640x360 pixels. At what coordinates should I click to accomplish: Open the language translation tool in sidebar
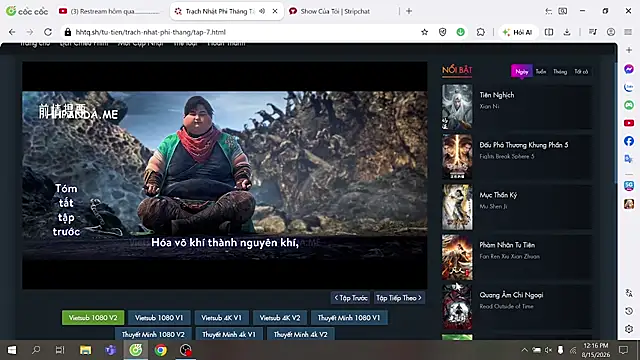tap(629, 293)
